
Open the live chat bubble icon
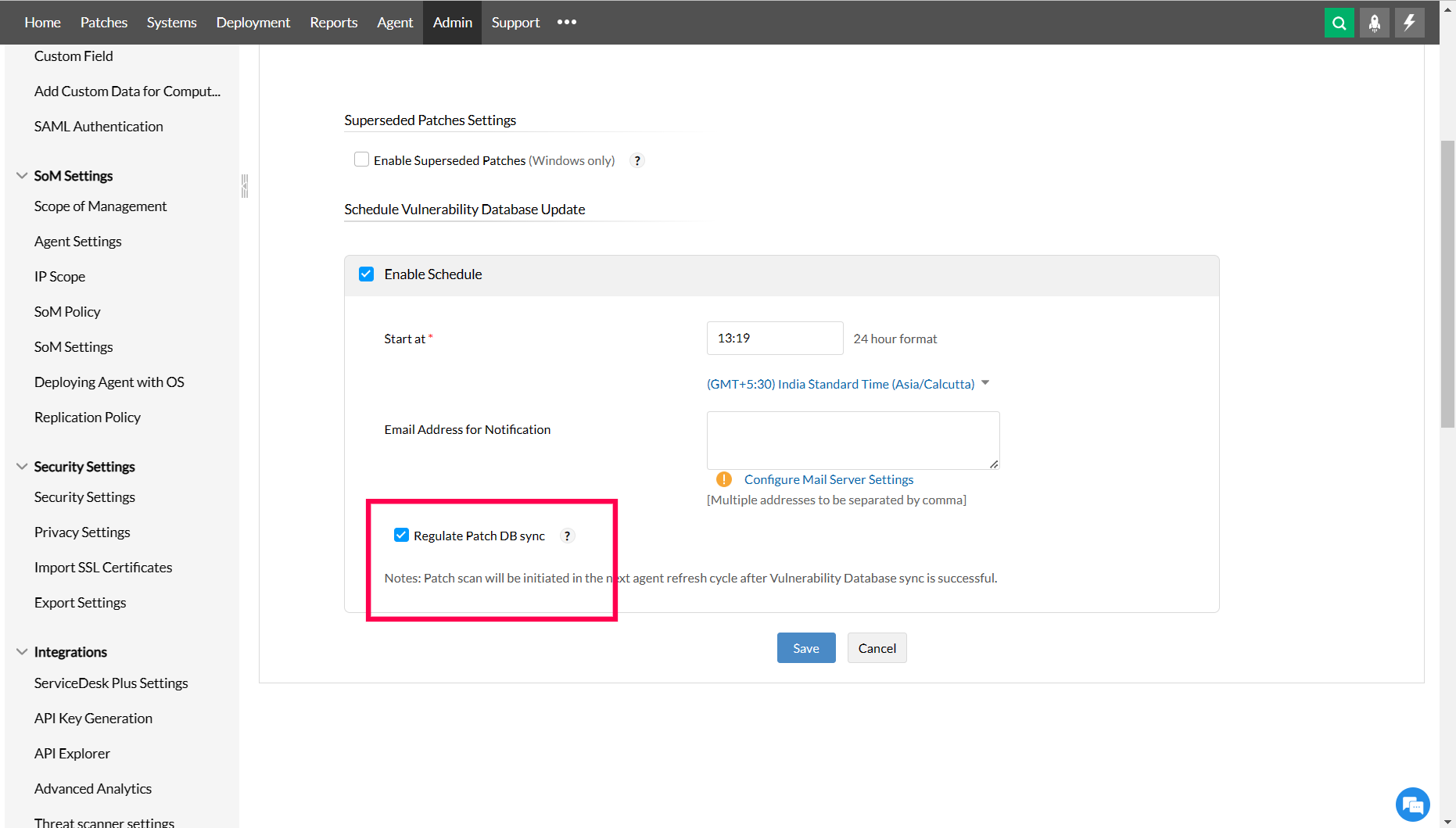[x=1412, y=804]
